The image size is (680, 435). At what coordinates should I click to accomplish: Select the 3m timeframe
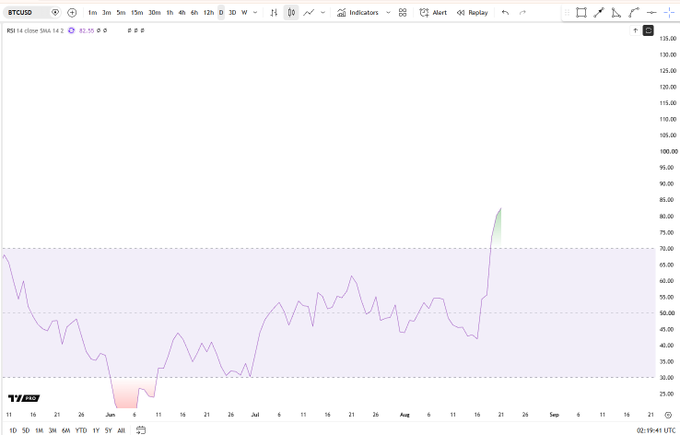point(106,13)
